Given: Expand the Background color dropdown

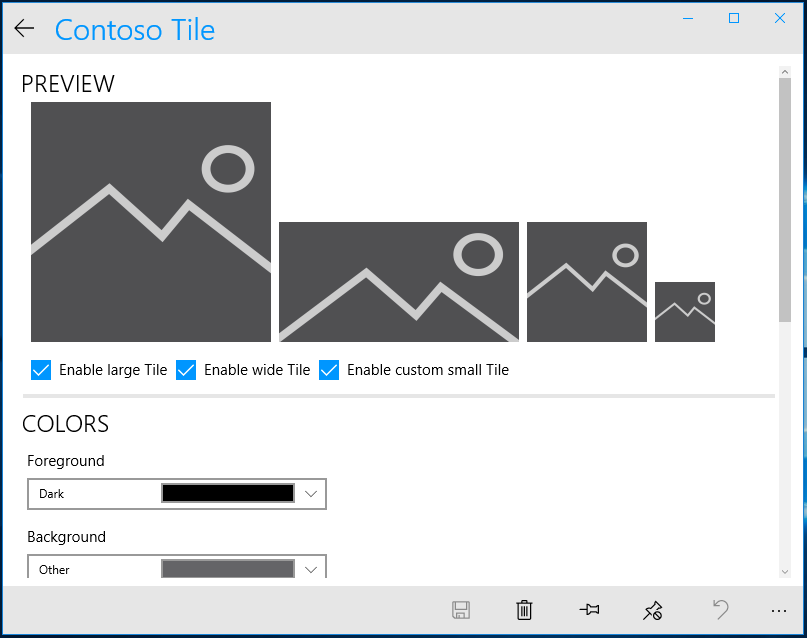Looking at the screenshot, I should (177, 566).
